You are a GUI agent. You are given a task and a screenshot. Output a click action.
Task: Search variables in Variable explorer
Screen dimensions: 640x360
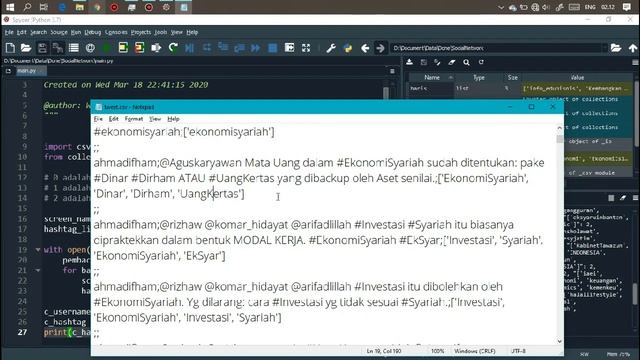(x=466, y=62)
